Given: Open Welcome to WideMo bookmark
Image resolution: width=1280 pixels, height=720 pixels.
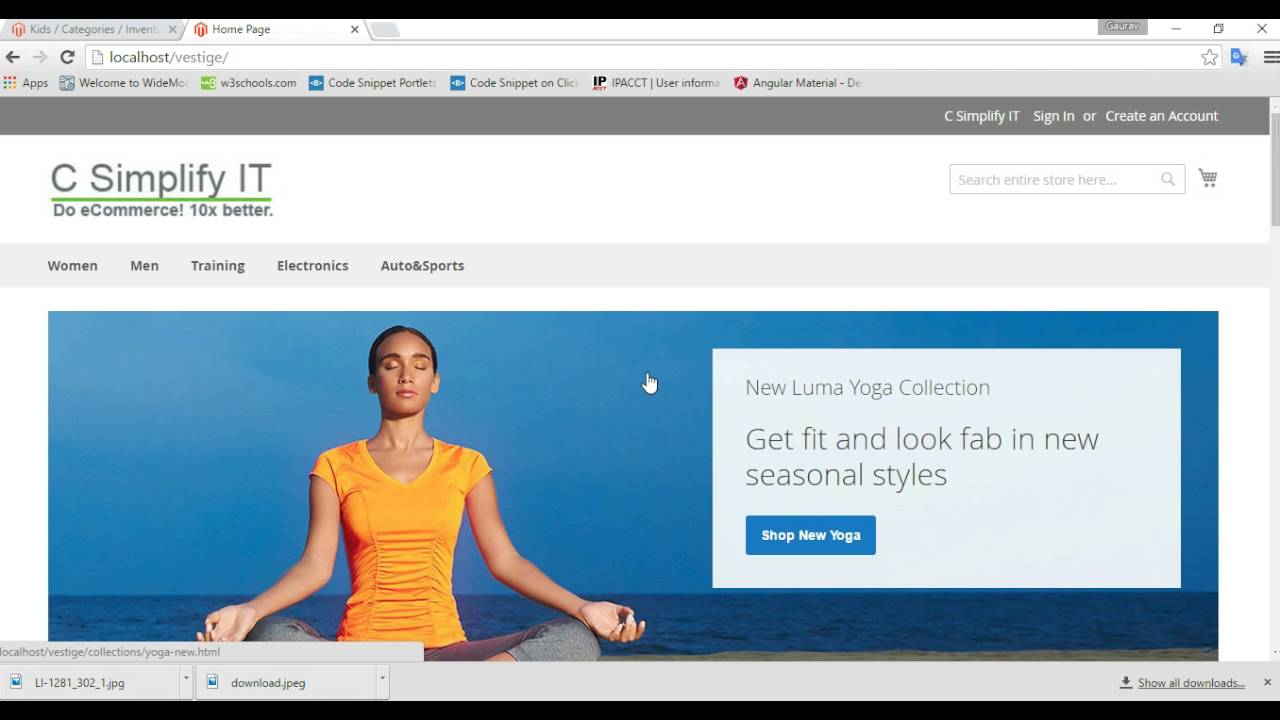Looking at the screenshot, I should click(124, 83).
